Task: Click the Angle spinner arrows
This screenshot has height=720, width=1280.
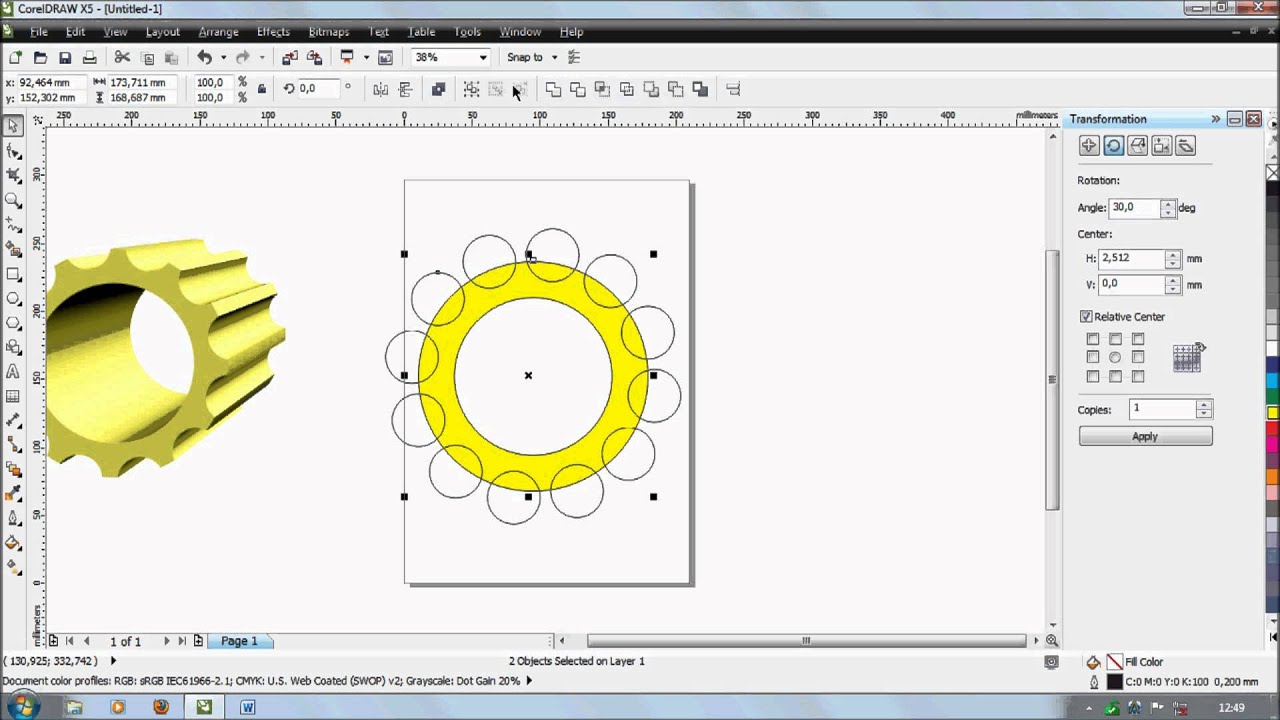Action: (1167, 208)
